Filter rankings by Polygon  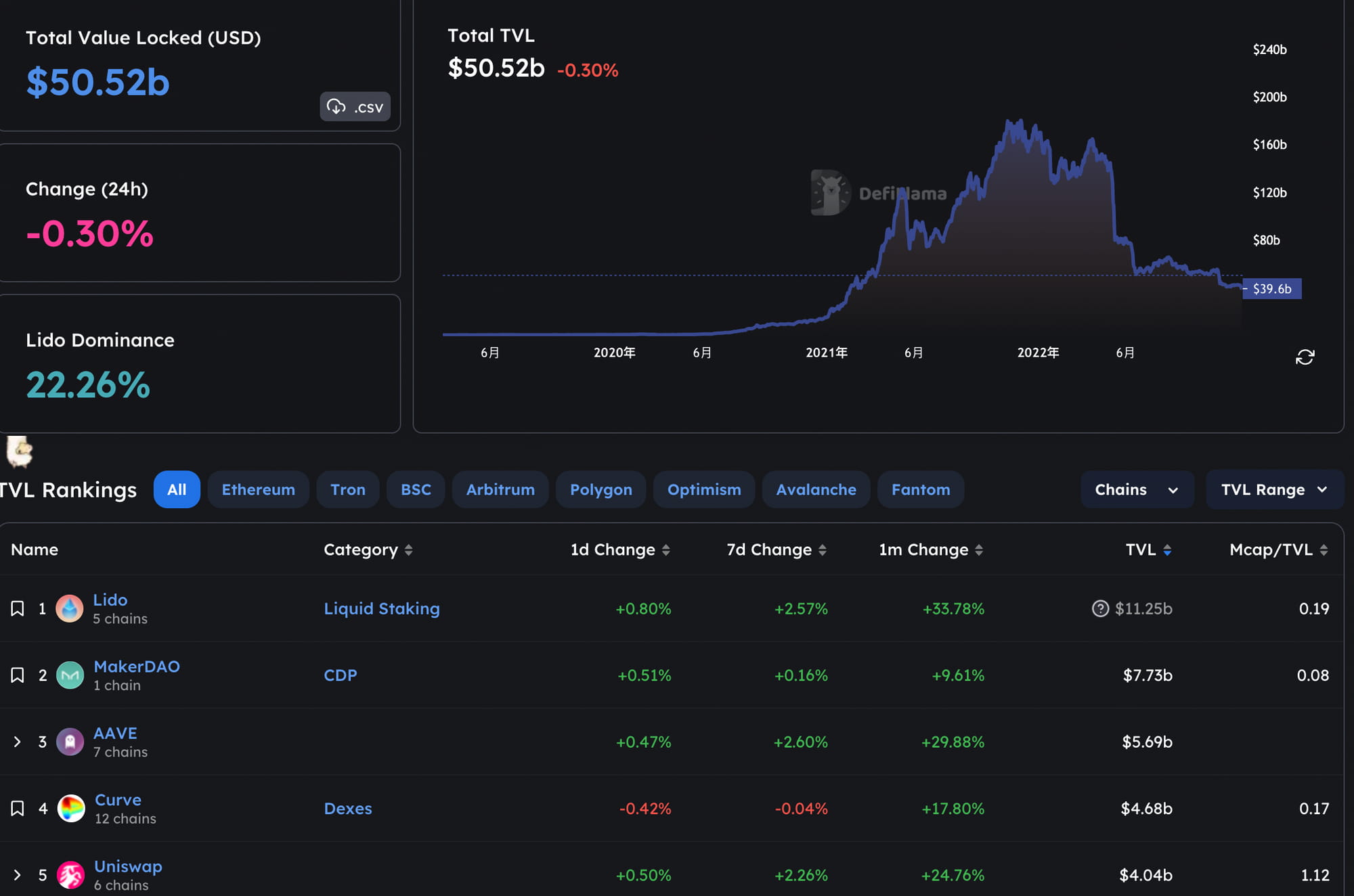[601, 489]
